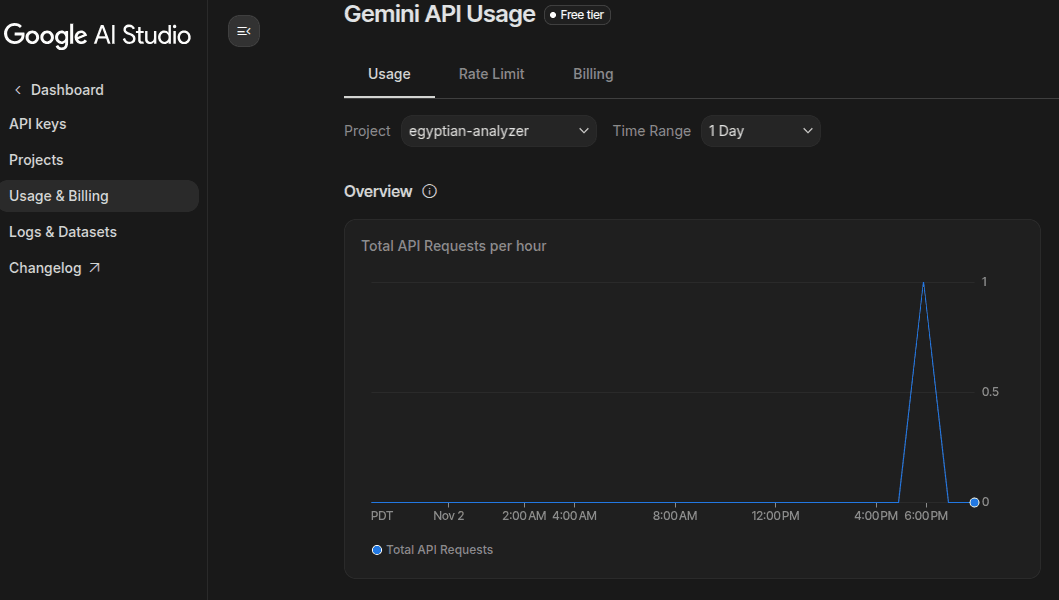
Task: Click the back chevron beside Dashboard
Action: [18, 90]
